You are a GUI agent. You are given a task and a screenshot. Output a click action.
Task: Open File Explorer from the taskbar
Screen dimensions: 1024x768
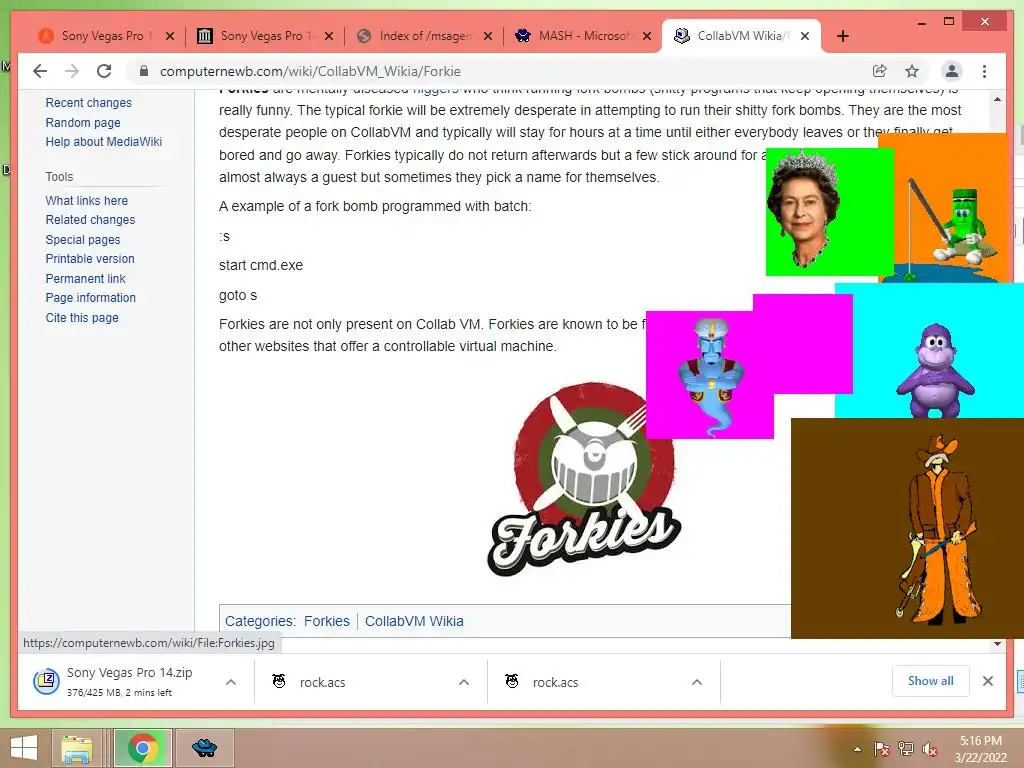[77, 748]
